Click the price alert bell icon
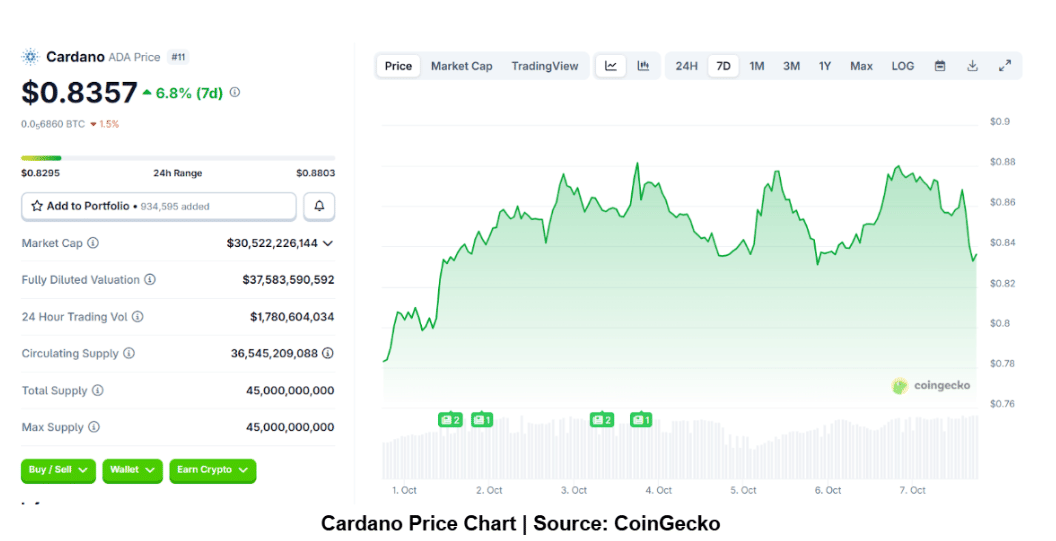Viewport: 1056px width, 541px height. coord(319,206)
